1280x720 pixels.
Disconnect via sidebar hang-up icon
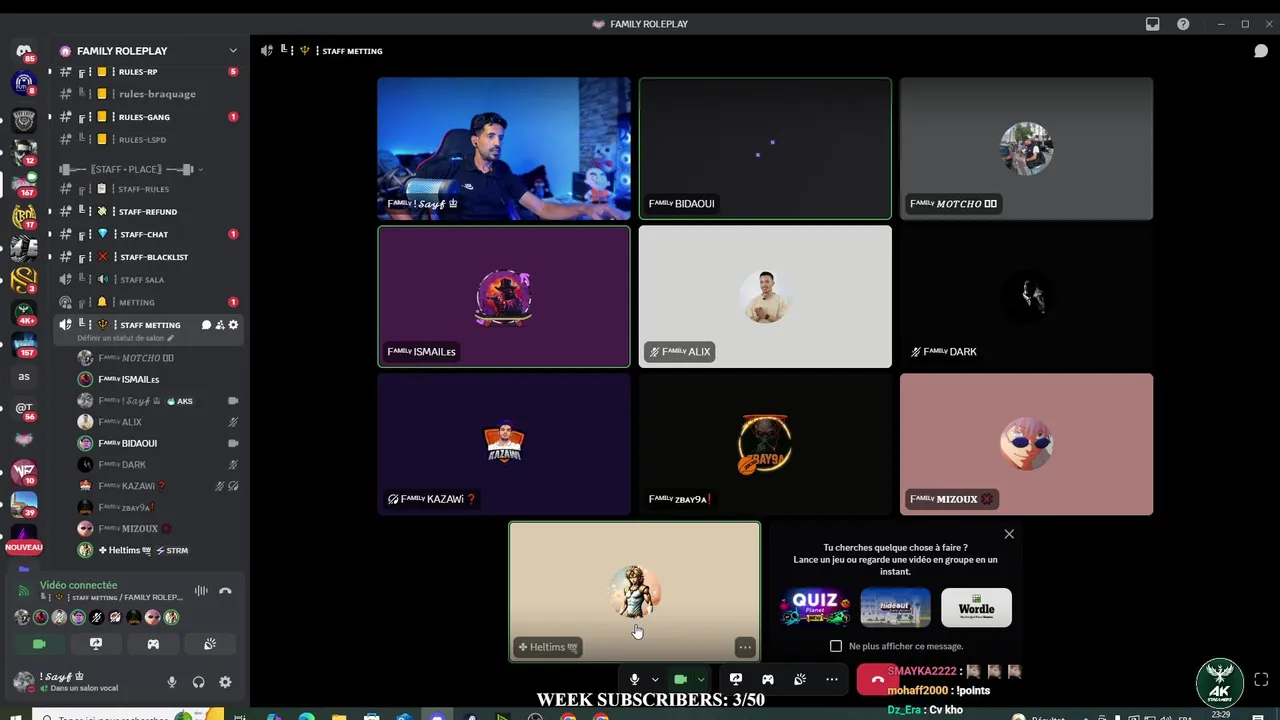tap(225, 591)
